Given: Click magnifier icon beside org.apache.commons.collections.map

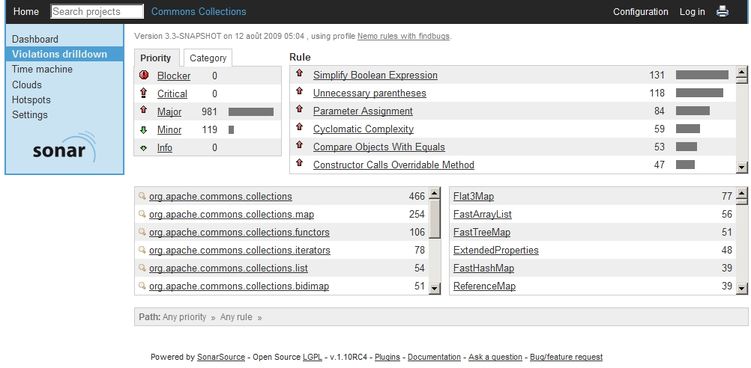Looking at the screenshot, I should (x=142, y=214).
